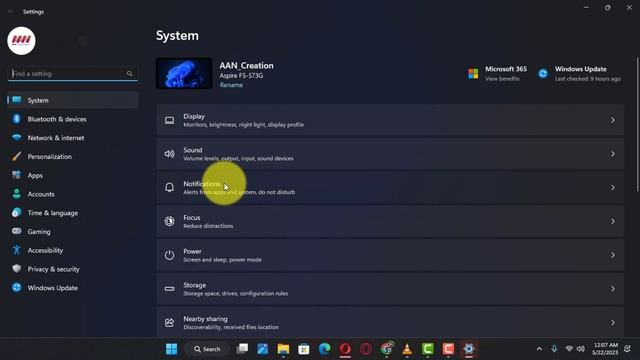This screenshot has height=360, width=640.
Task: Click the Settings back arrow
Action: [11, 11]
